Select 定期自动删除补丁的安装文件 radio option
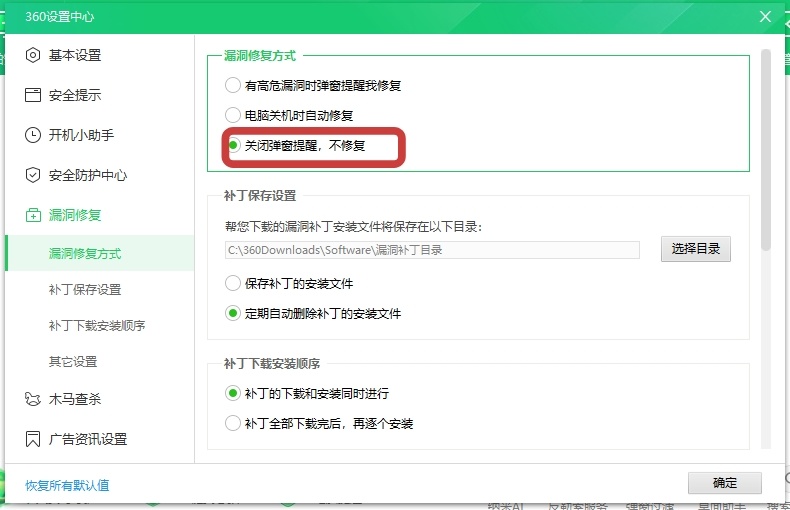This screenshot has width=790, height=510. (x=232, y=313)
